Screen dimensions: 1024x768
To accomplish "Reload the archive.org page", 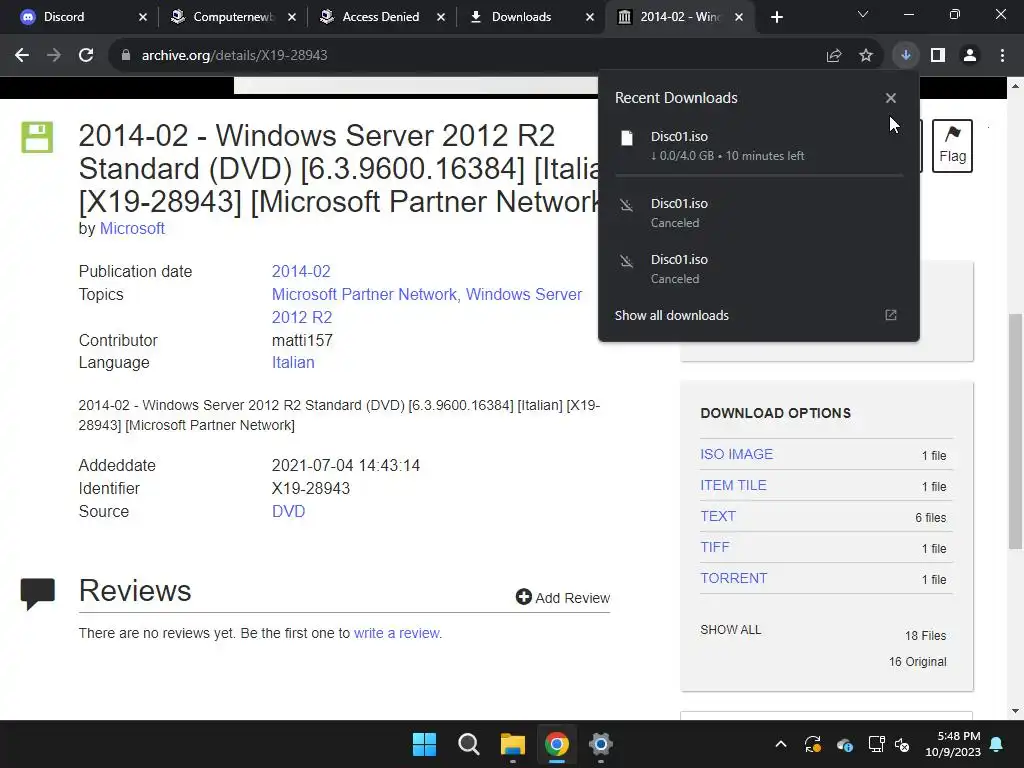I will [86, 56].
